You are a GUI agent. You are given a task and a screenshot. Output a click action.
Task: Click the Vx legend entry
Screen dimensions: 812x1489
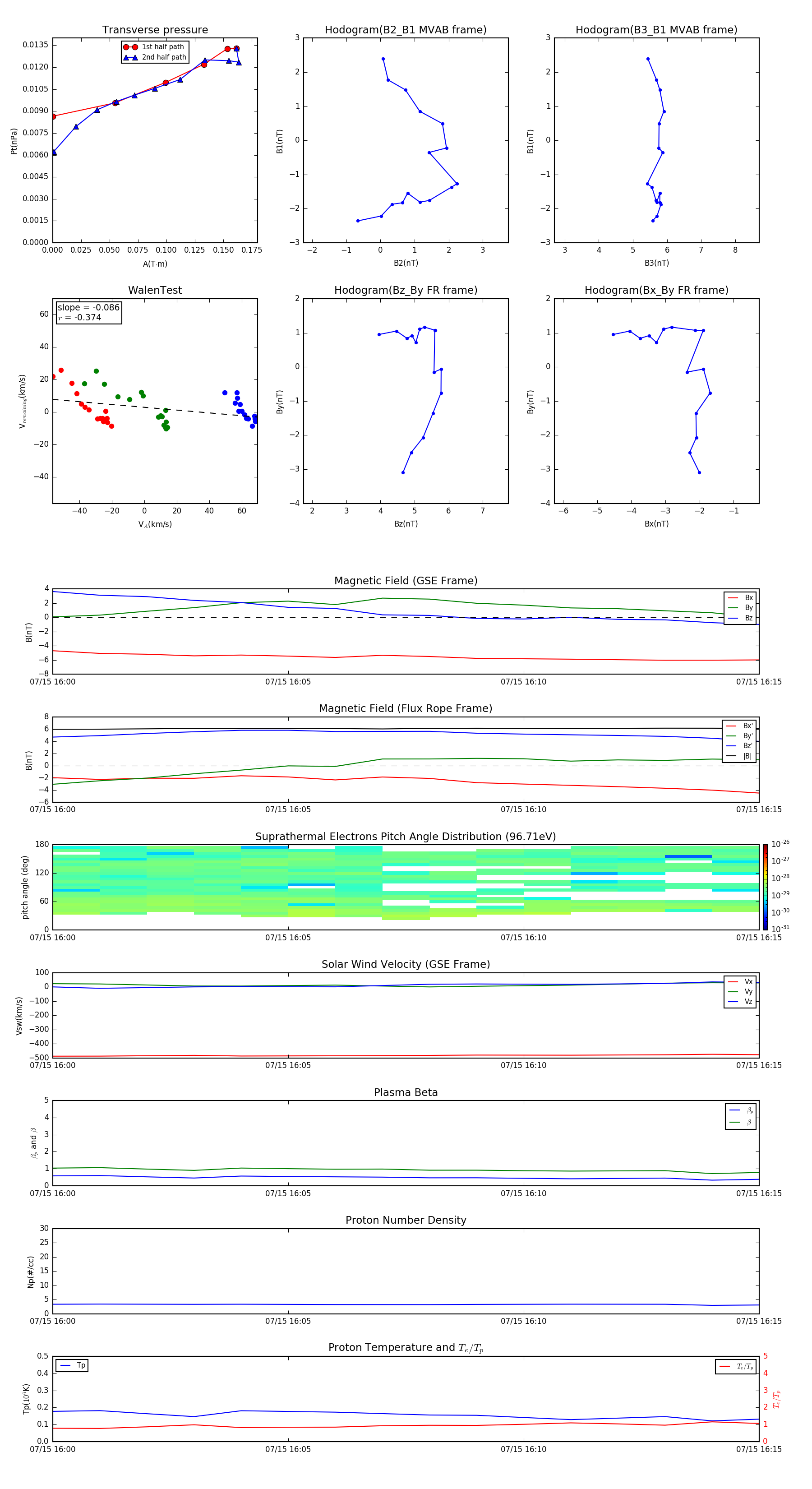pyautogui.click(x=740, y=981)
